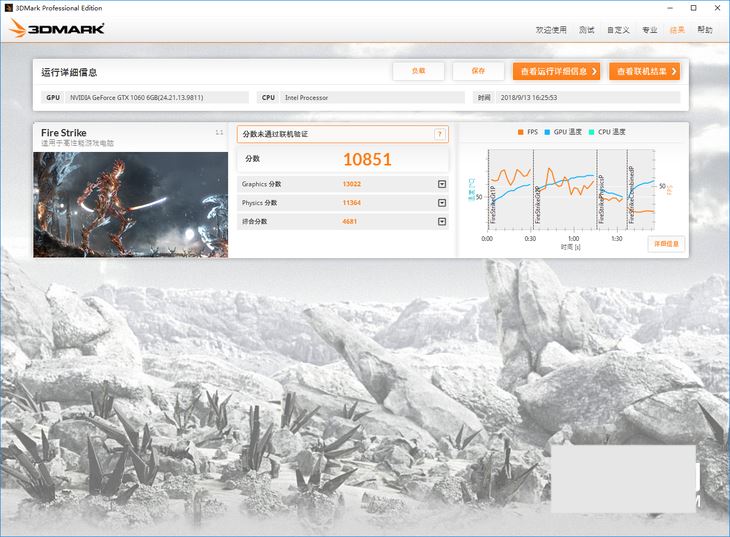
Task: Go to the 专业 tab
Action: coord(650,30)
